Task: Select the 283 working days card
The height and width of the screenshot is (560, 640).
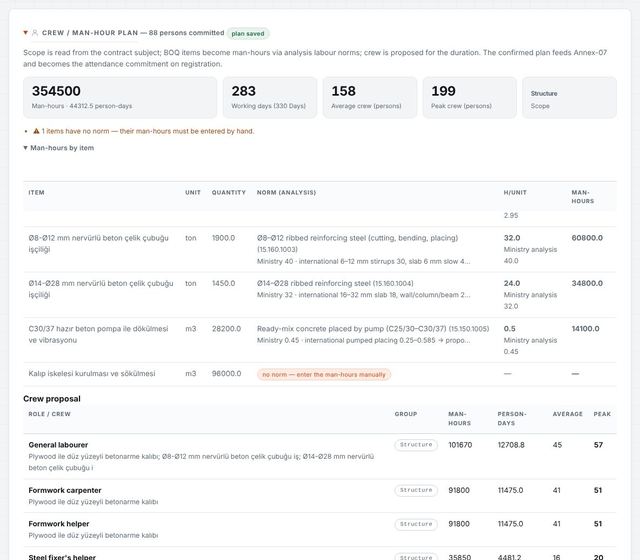Action: 270,98
